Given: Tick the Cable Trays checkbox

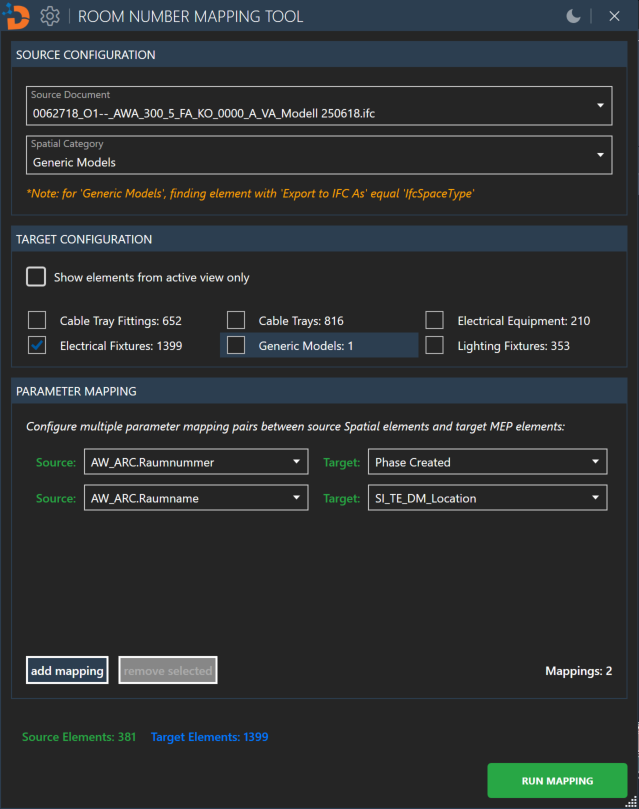Looking at the screenshot, I should click(x=236, y=321).
